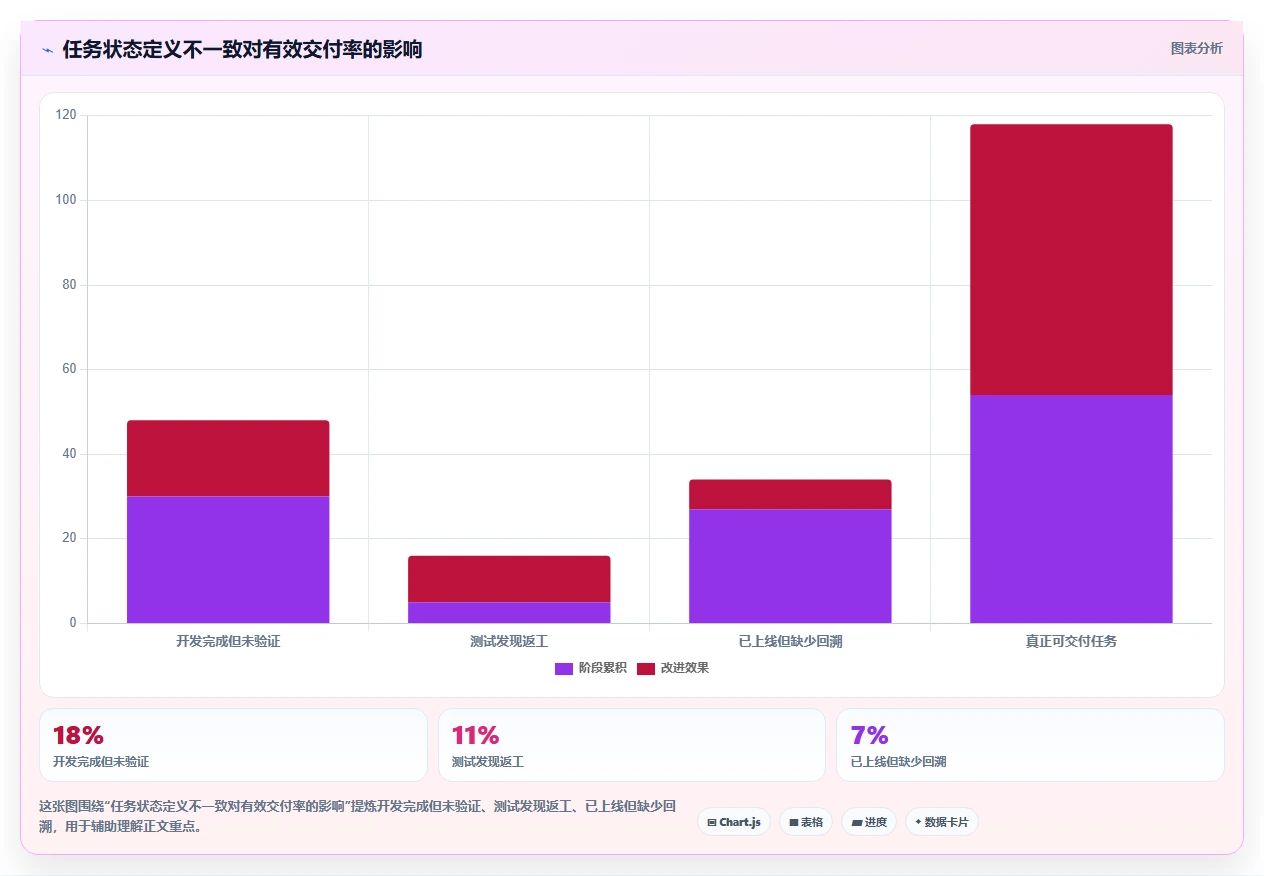
Task: Toggle the 改进效果 legend item
Action: (672, 668)
